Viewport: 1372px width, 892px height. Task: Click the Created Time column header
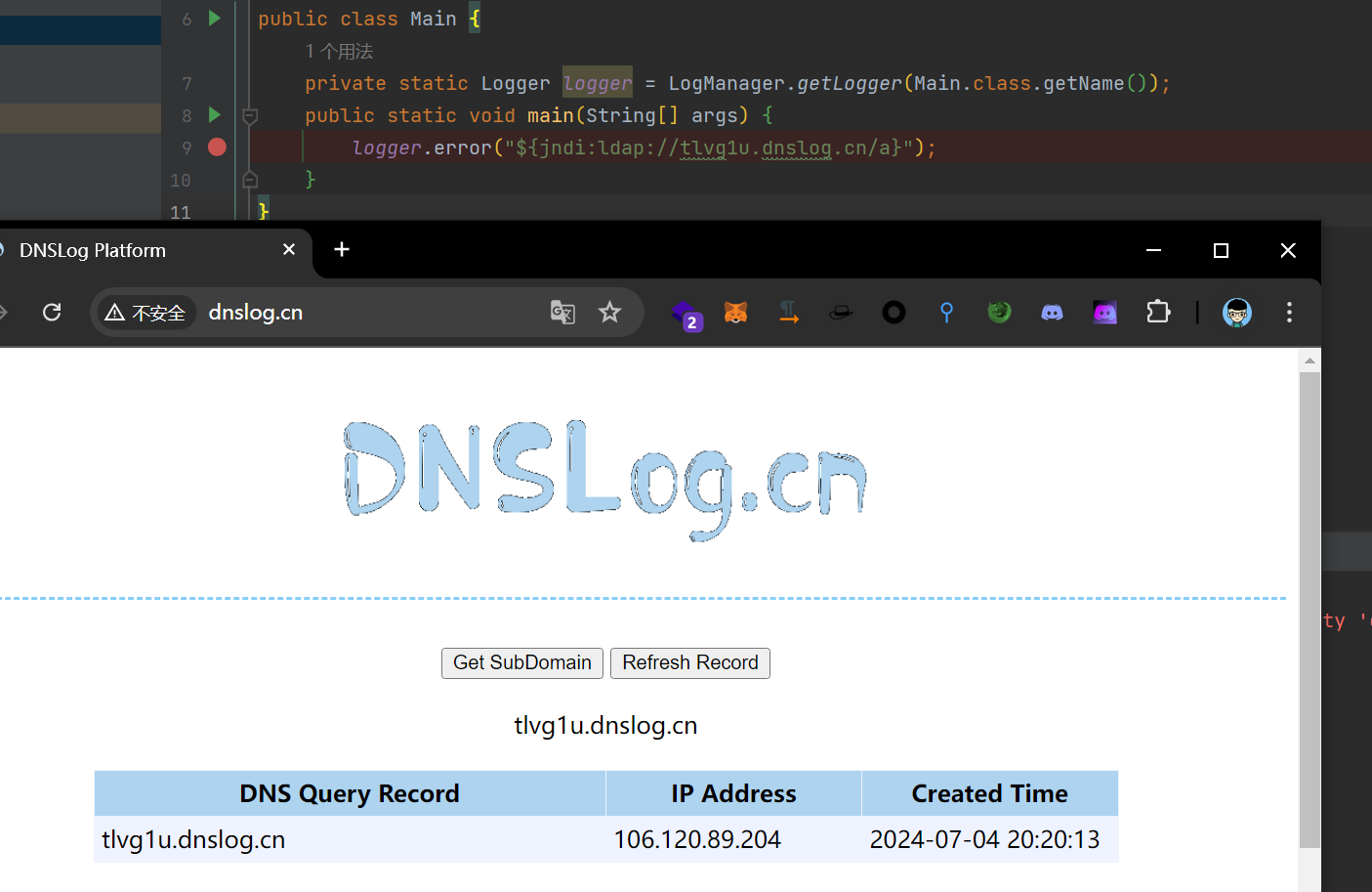click(989, 793)
